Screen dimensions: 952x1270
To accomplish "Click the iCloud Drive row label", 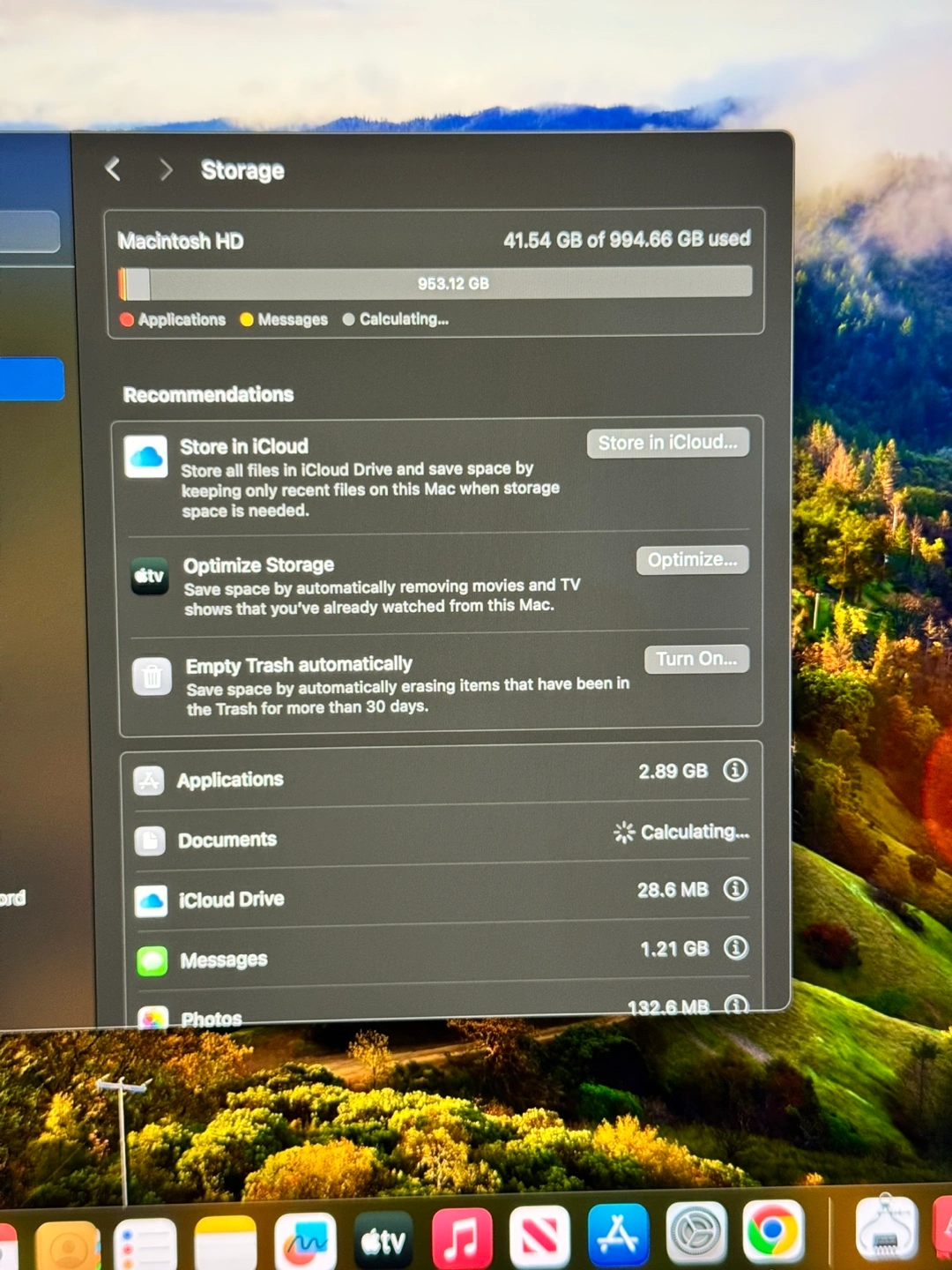I will point(232,900).
